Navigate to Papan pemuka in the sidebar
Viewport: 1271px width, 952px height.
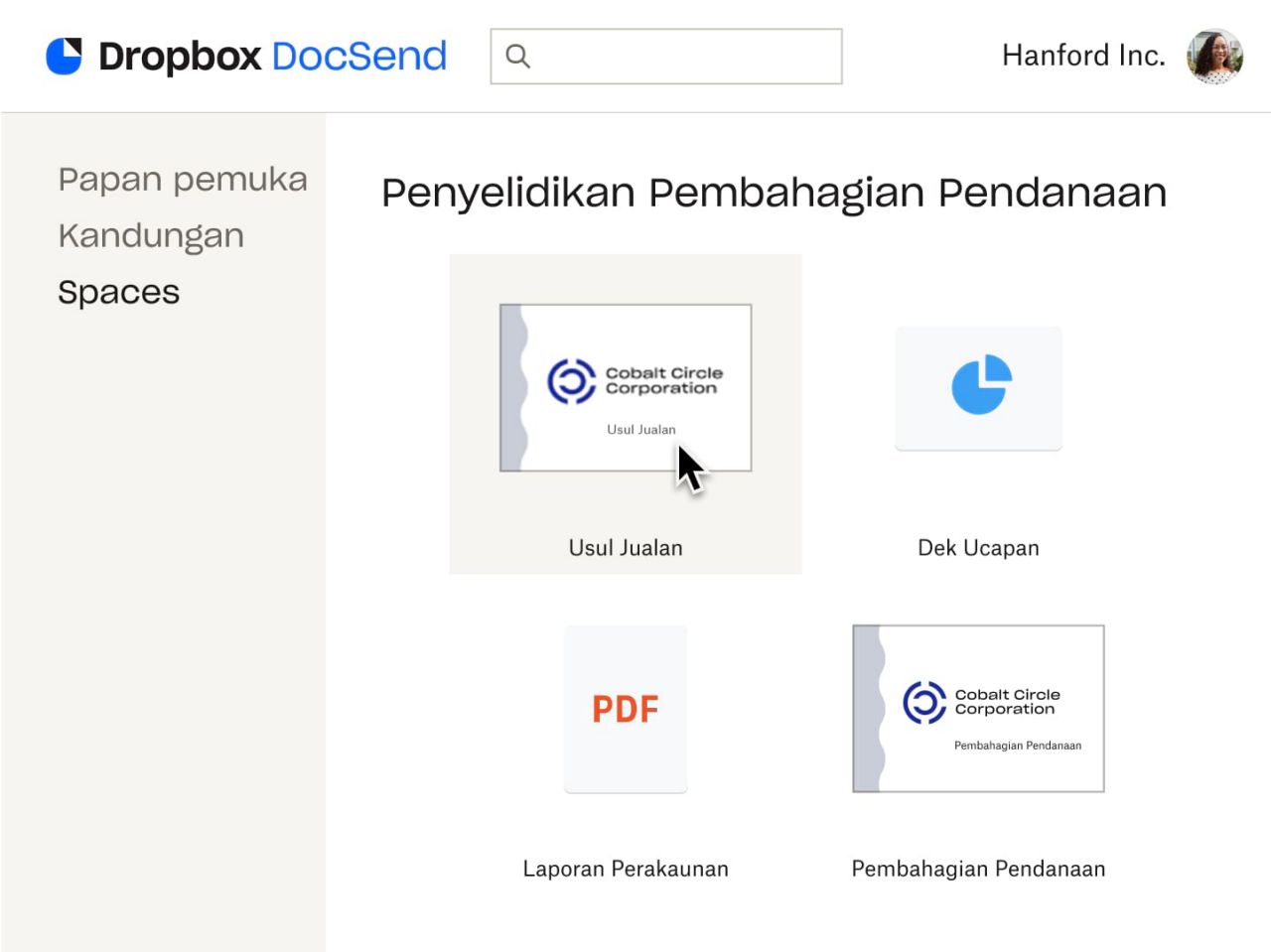tap(183, 179)
